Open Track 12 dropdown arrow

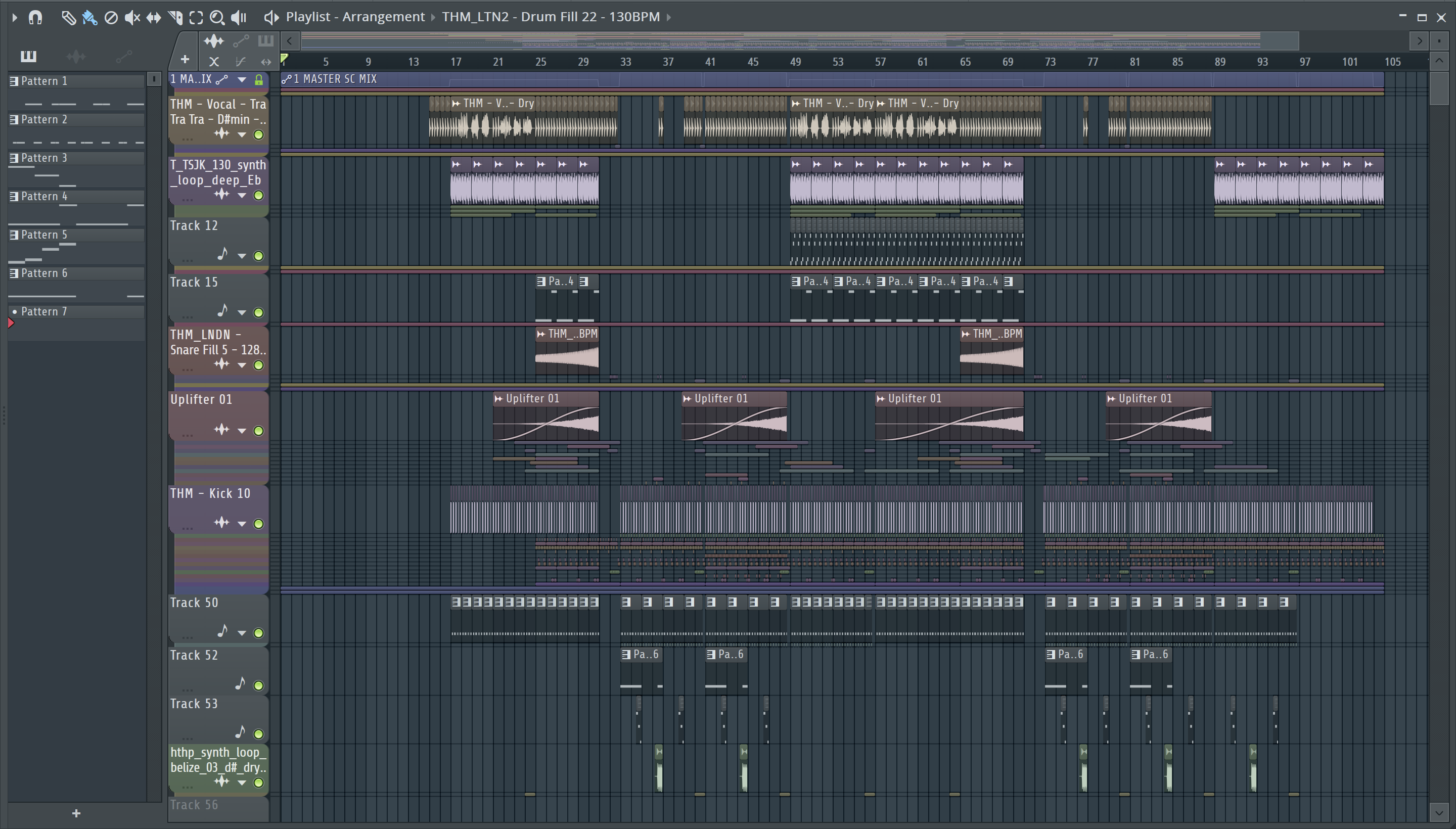(242, 256)
